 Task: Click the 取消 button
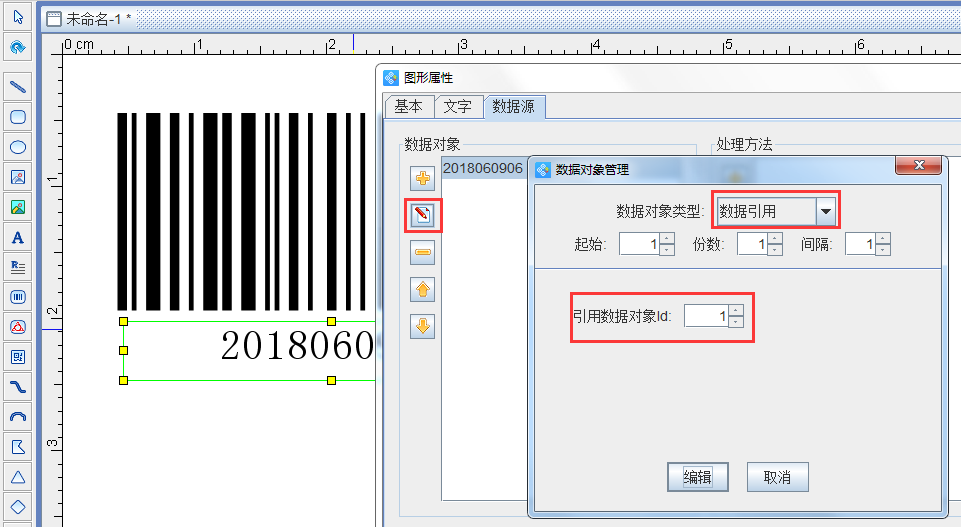pyautogui.click(x=777, y=477)
